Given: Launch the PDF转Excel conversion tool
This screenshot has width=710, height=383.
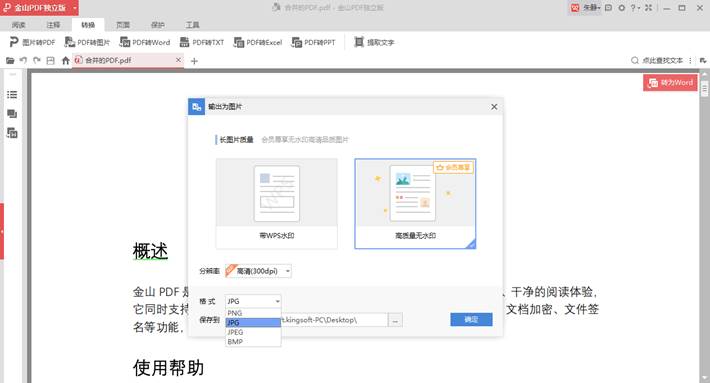Looking at the screenshot, I should point(258,43).
